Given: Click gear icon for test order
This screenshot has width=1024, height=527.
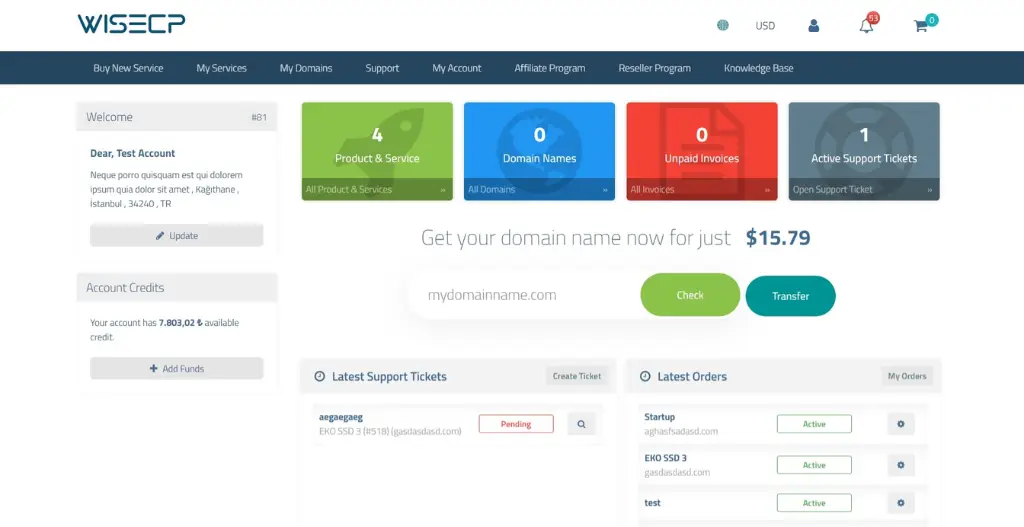Looking at the screenshot, I should click(x=900, y=503).
